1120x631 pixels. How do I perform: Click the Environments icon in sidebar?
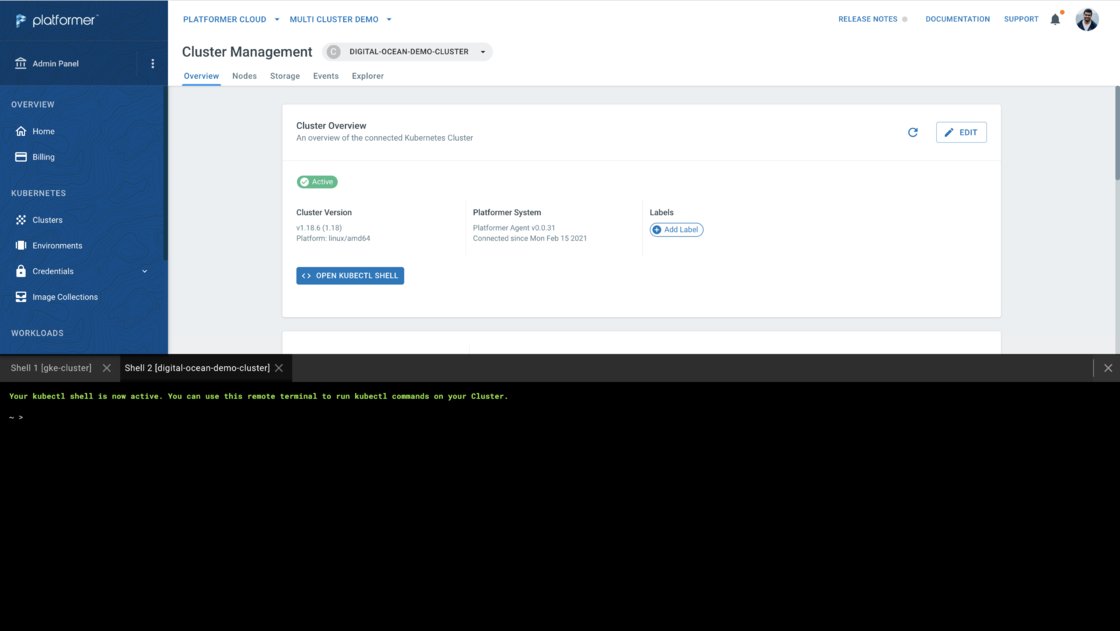point(21,246)
